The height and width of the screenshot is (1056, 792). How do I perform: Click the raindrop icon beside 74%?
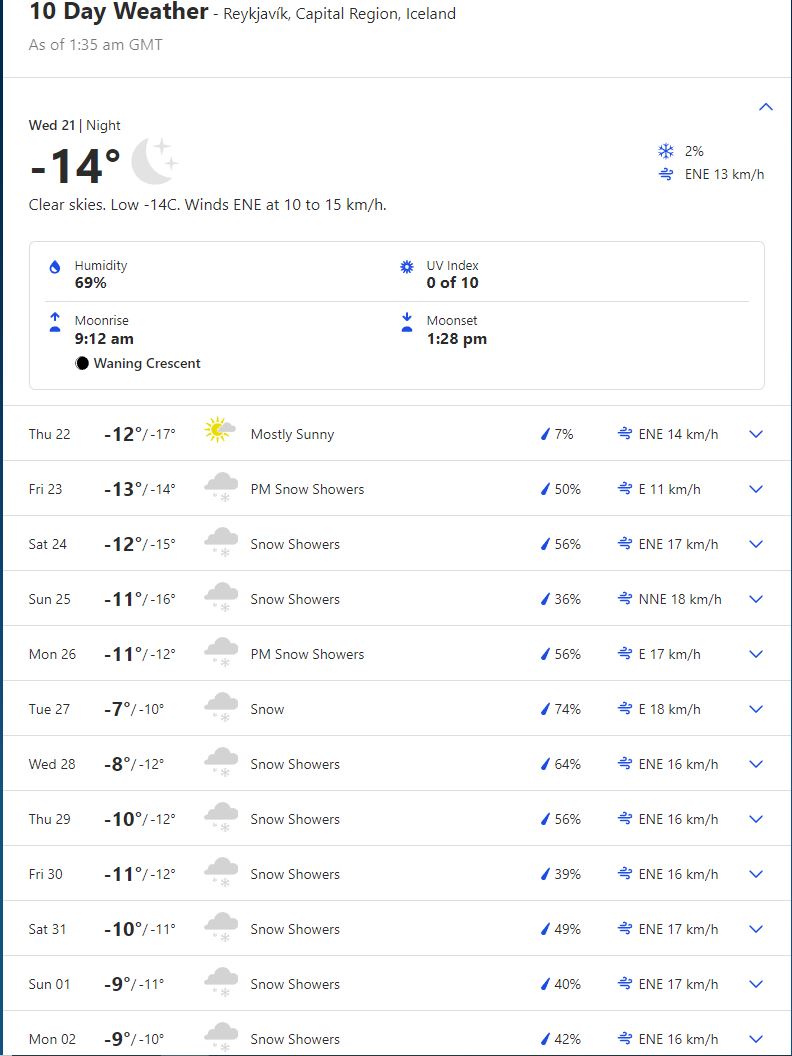click(546, 709)
